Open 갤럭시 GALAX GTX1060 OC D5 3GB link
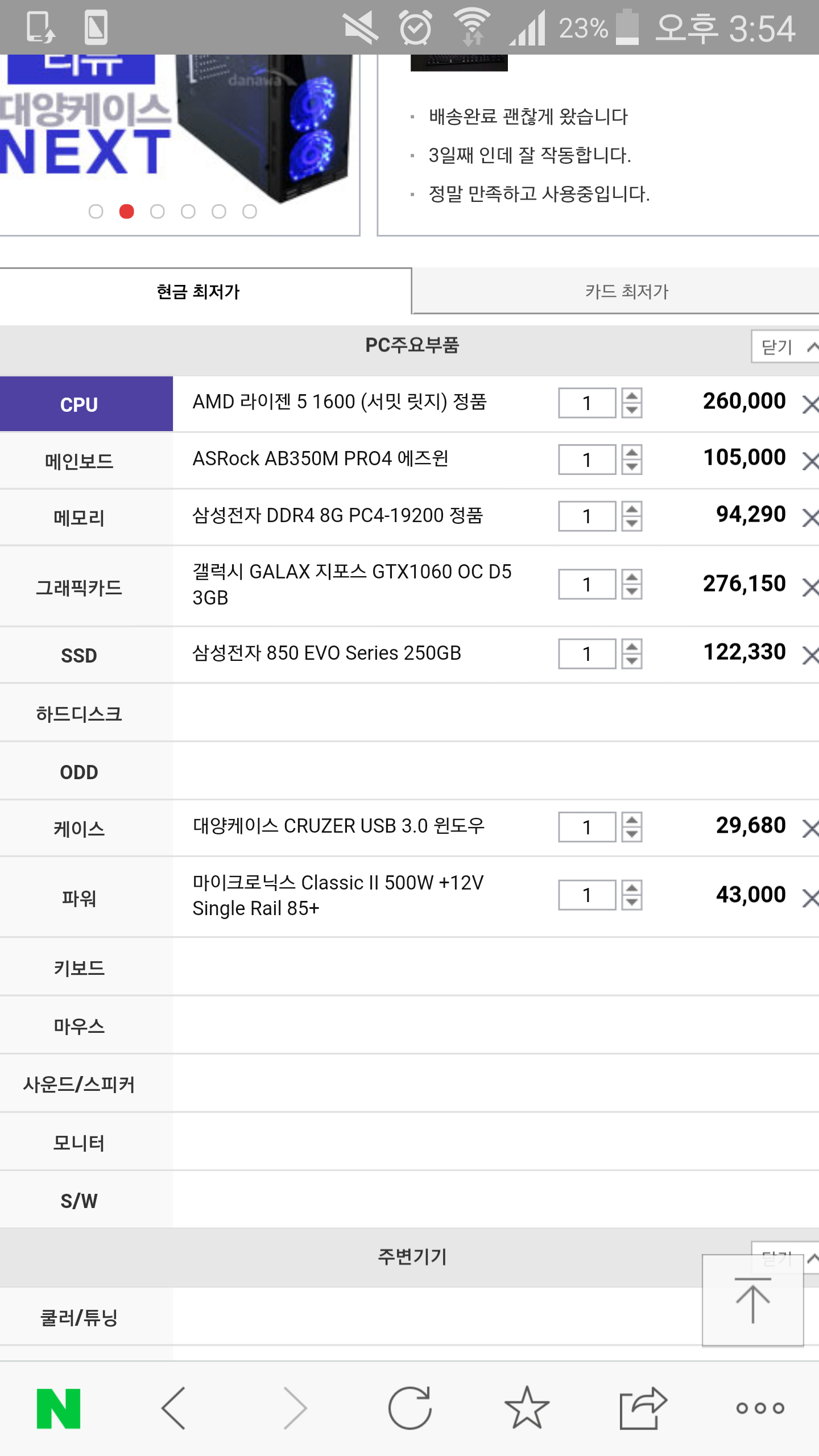This screenshot has height=1456, width=819. click(352, 585)
